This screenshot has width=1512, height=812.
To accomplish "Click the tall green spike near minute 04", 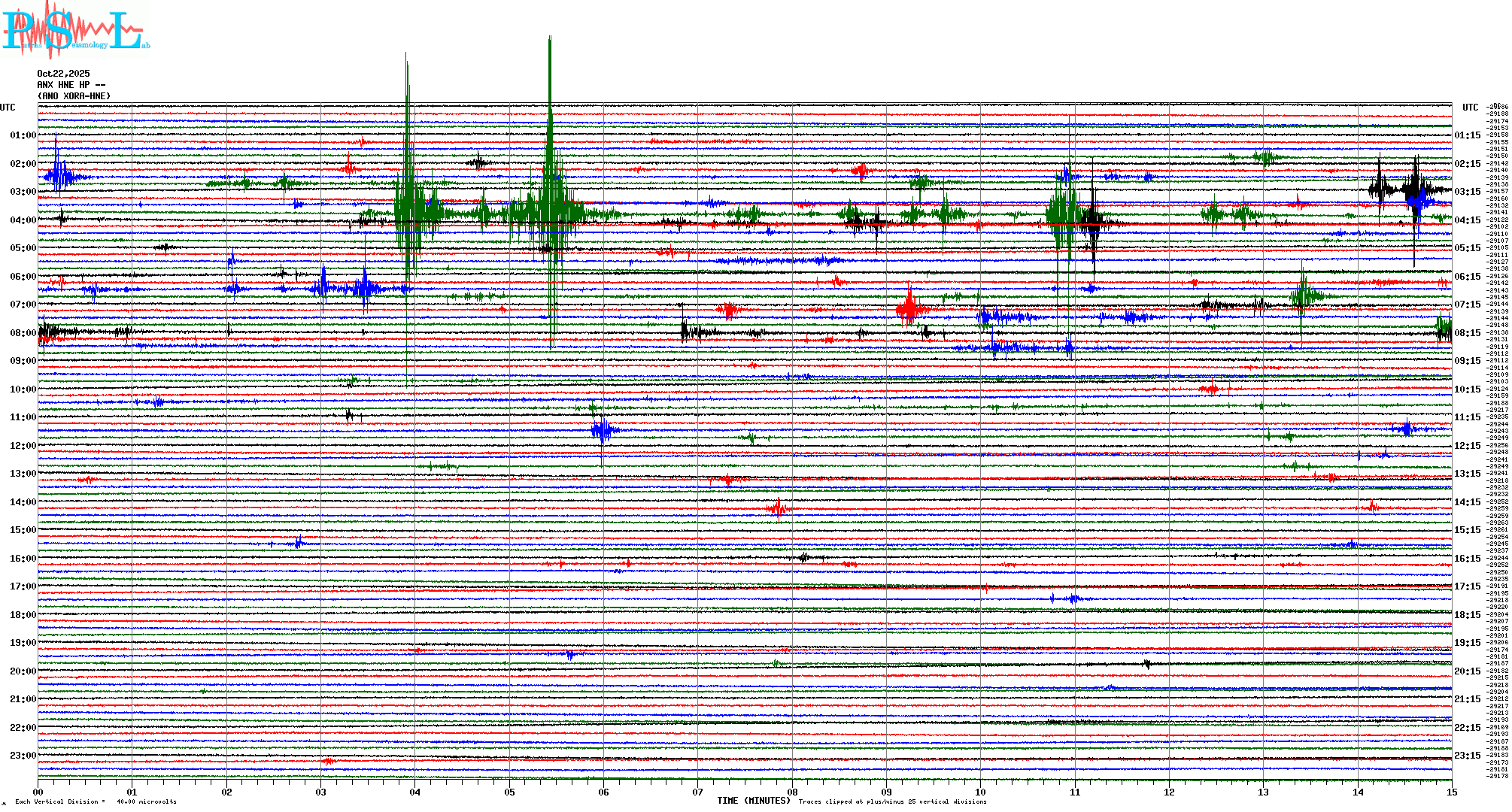I will [x=407, y=150].
